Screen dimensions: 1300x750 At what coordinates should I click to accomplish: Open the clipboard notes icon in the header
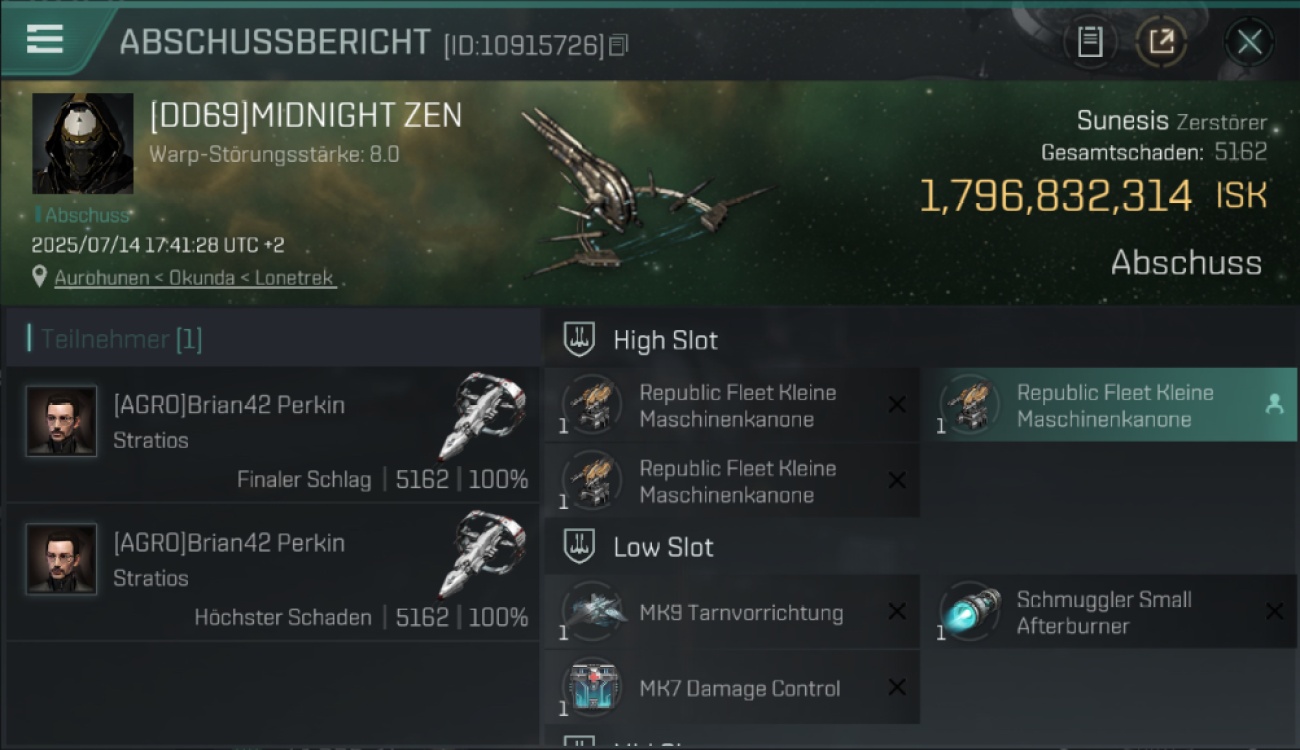click(1090, 41)
